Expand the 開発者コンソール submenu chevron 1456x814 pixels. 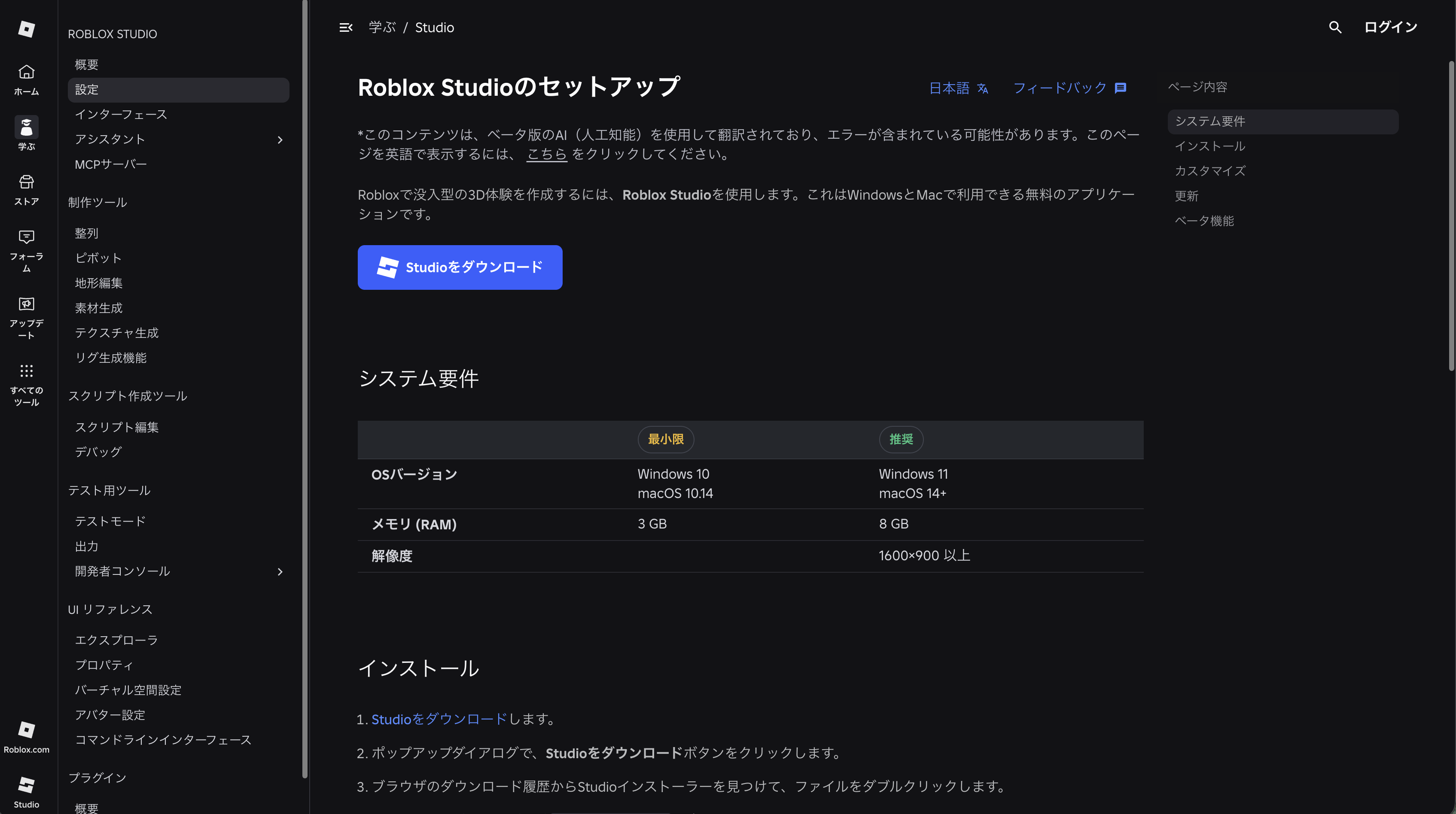click(280, 572)
